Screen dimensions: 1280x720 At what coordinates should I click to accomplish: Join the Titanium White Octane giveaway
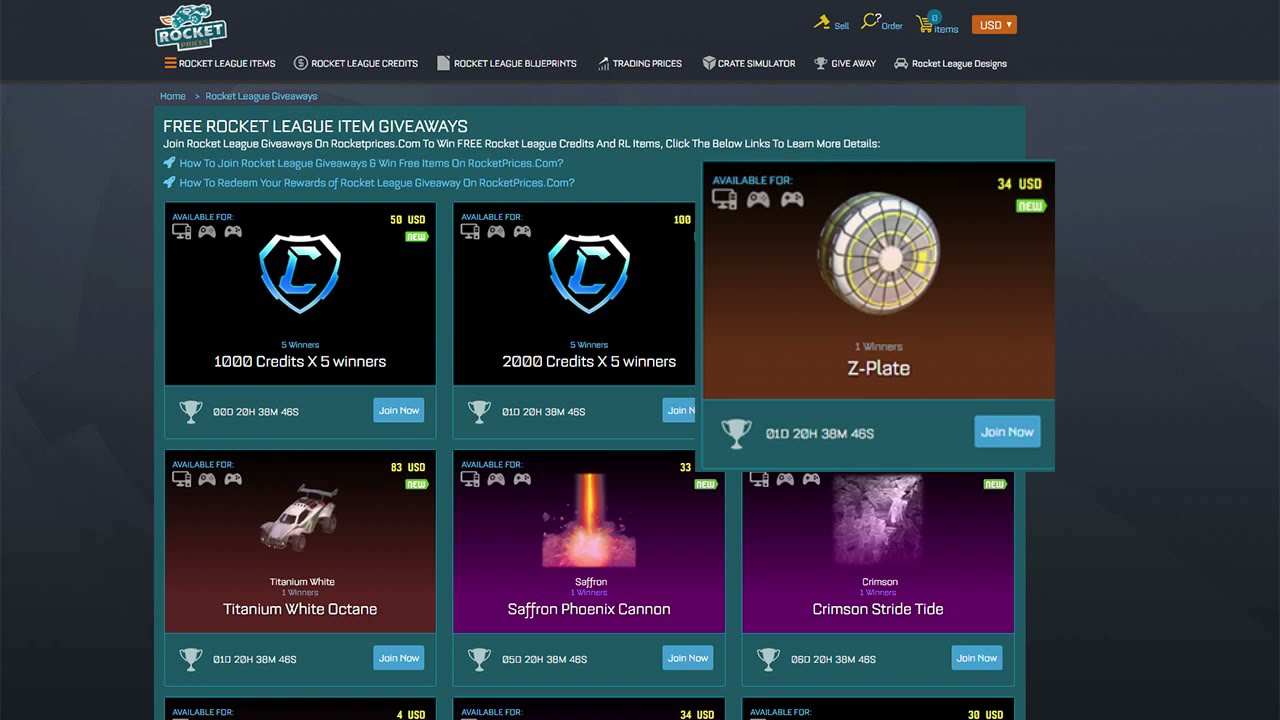point(399,658)
